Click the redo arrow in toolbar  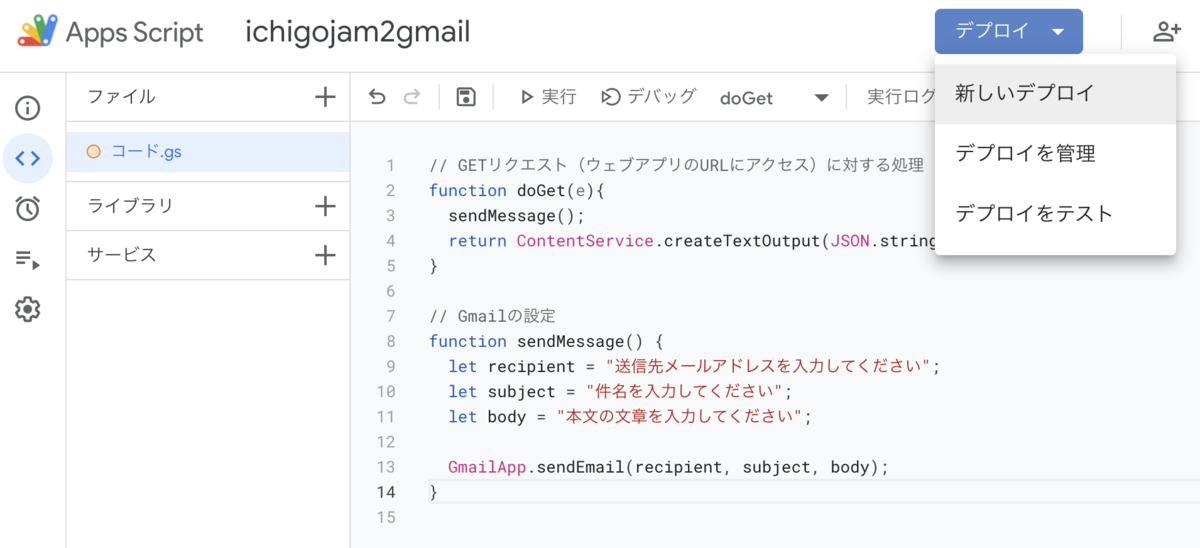tap(412, 97)
